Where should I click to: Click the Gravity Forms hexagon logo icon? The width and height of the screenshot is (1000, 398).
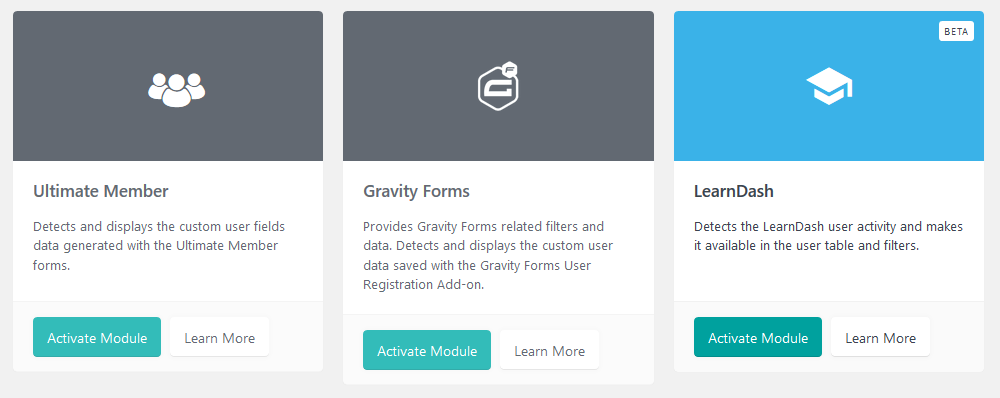pyautogui.click(x=498, y=86)
